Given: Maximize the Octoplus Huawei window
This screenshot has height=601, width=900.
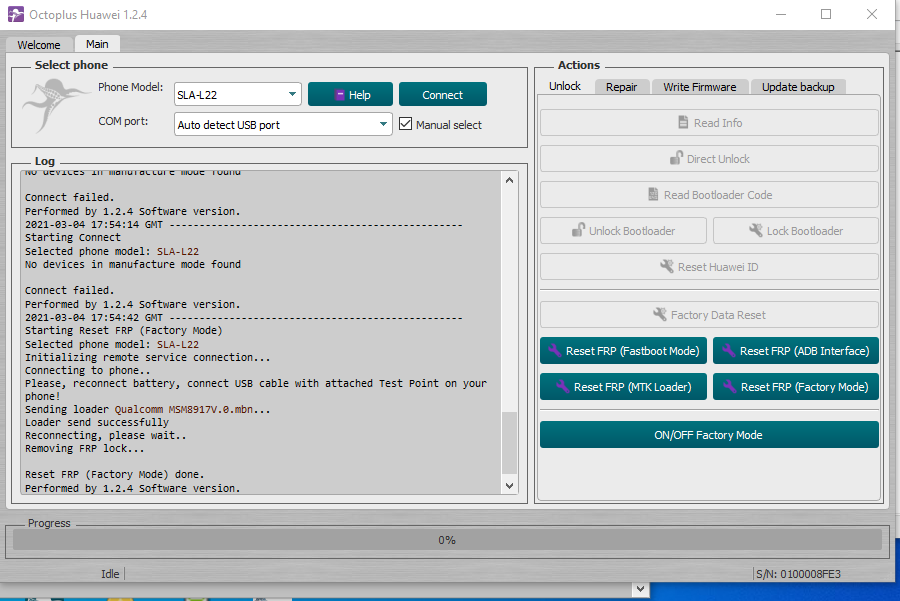Looking at the screenshot, I should click(826, 14).
